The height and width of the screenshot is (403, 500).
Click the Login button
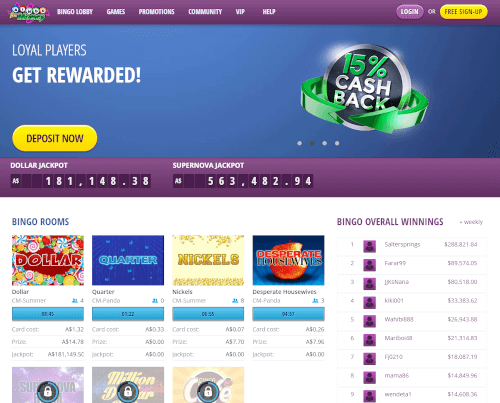coord(409,12)
